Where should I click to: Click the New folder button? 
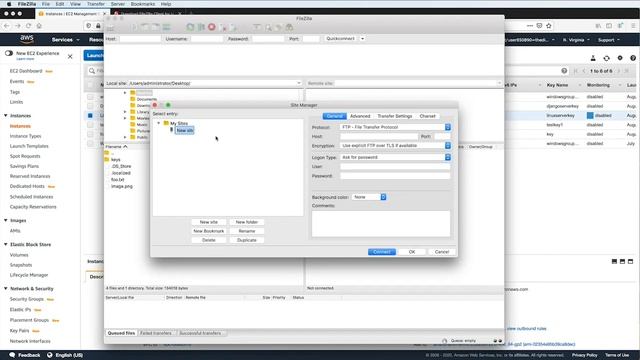point(247,222)
